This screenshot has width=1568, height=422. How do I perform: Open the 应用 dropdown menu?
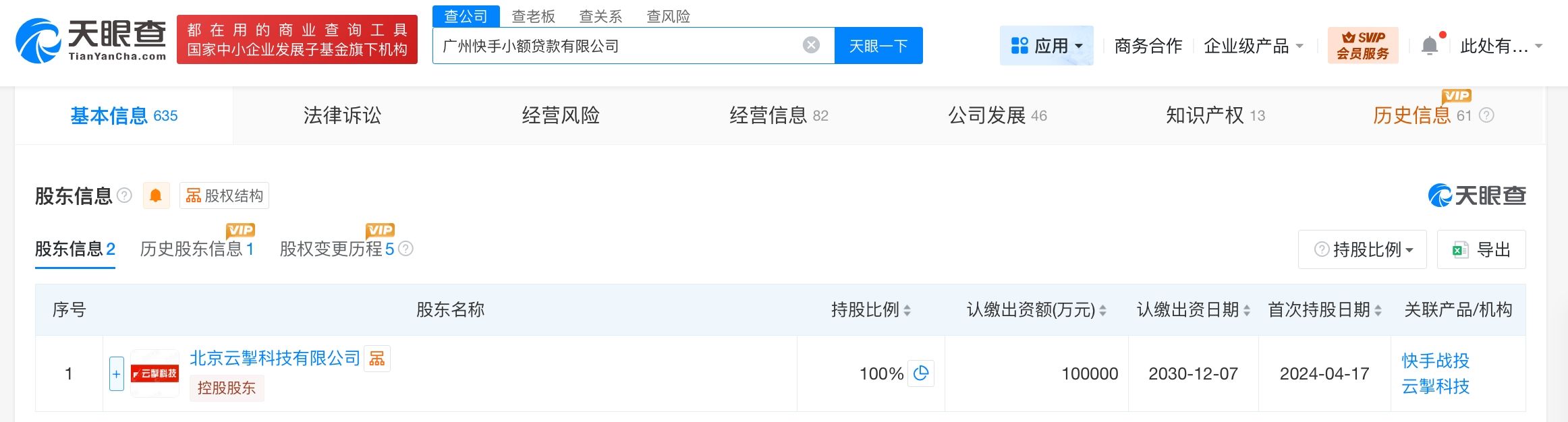[x=1046, y=46]
